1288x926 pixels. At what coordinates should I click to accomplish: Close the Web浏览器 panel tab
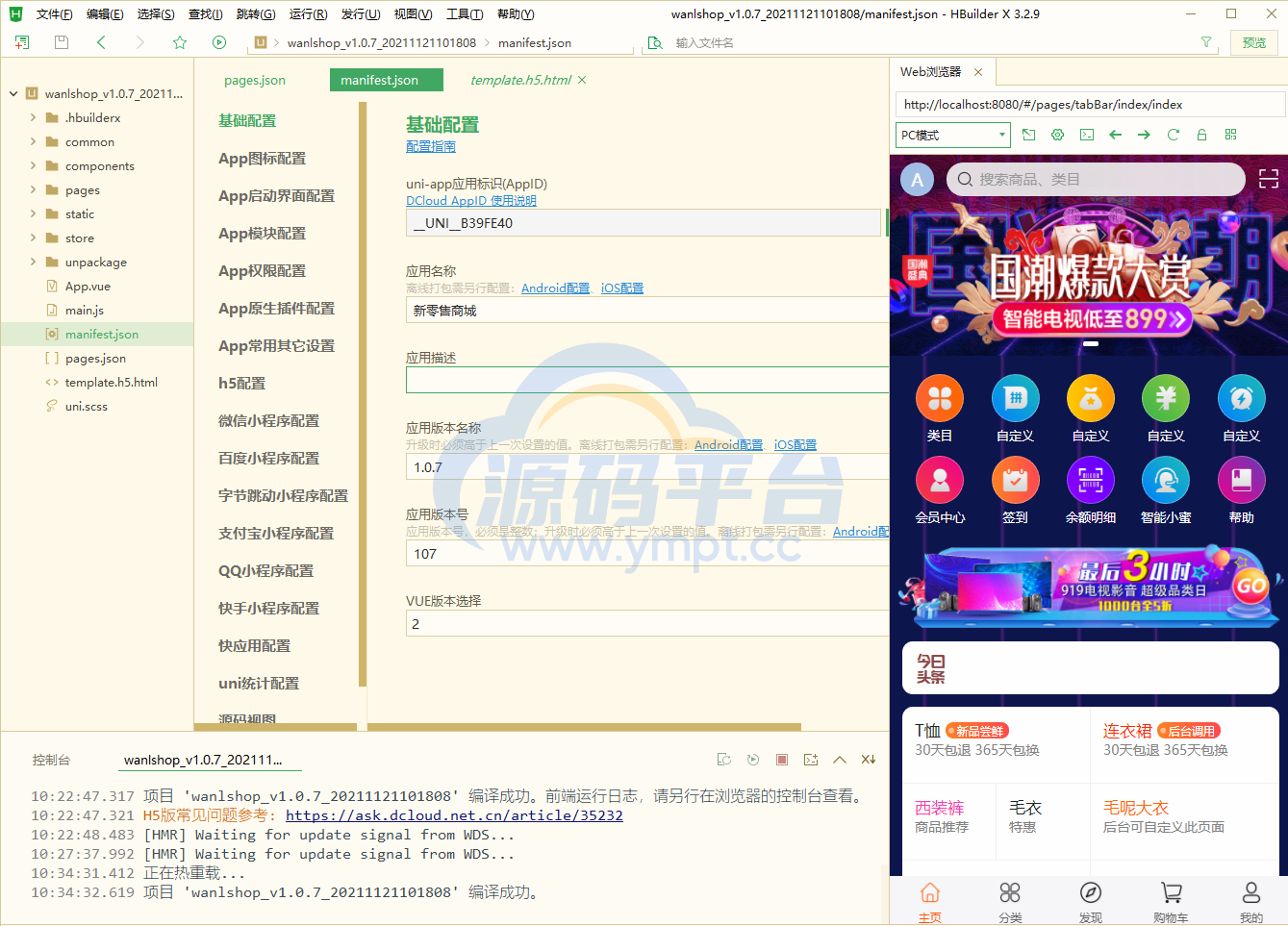click(978, 72)
